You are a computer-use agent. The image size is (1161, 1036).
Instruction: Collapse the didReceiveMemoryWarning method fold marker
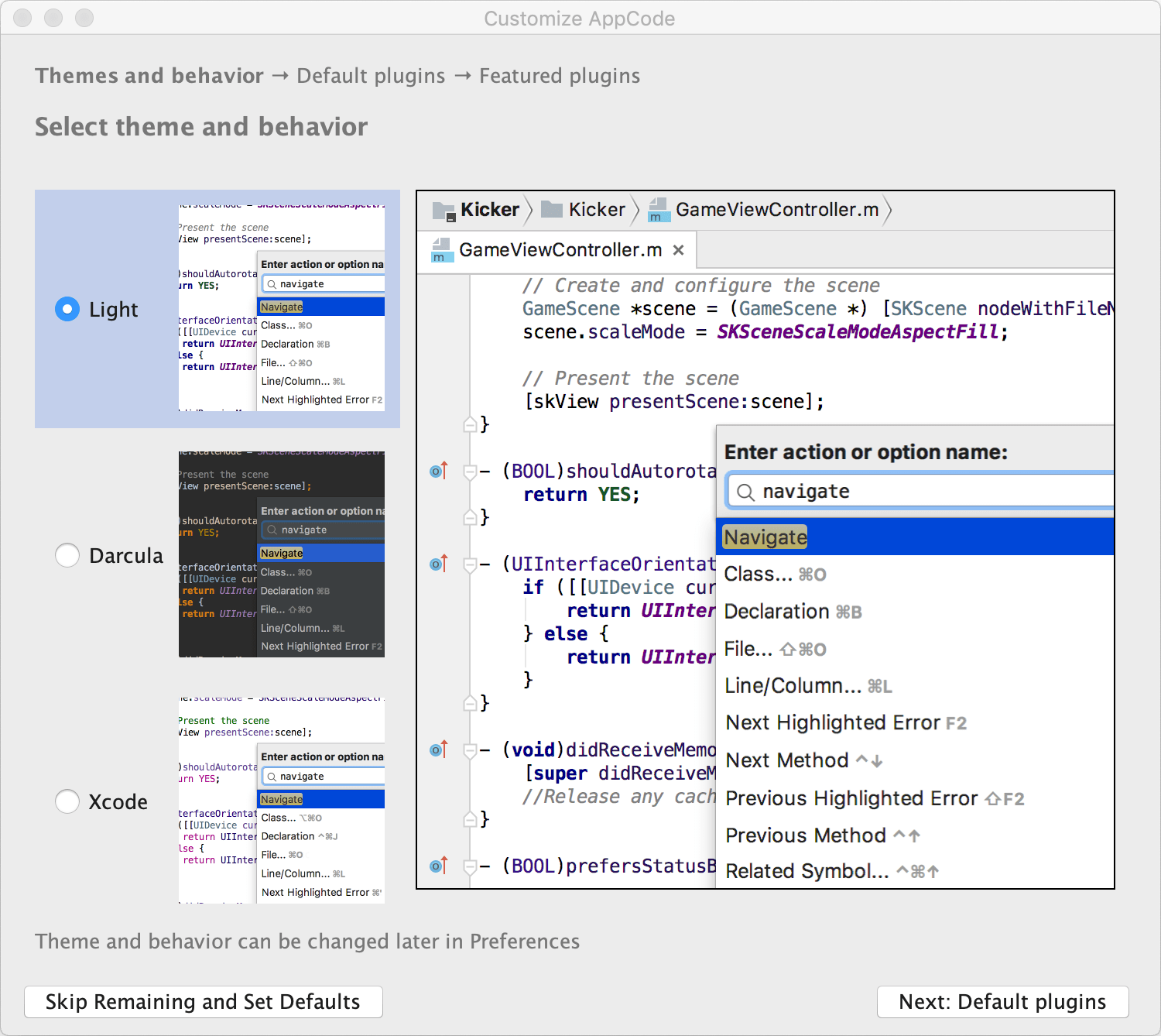point(470,750)
